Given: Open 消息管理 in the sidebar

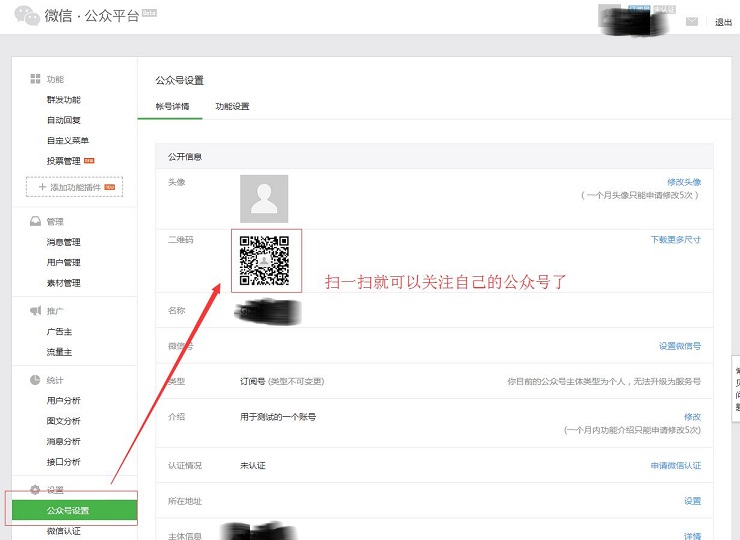Looking at the screenshot, I should [64, 242].
